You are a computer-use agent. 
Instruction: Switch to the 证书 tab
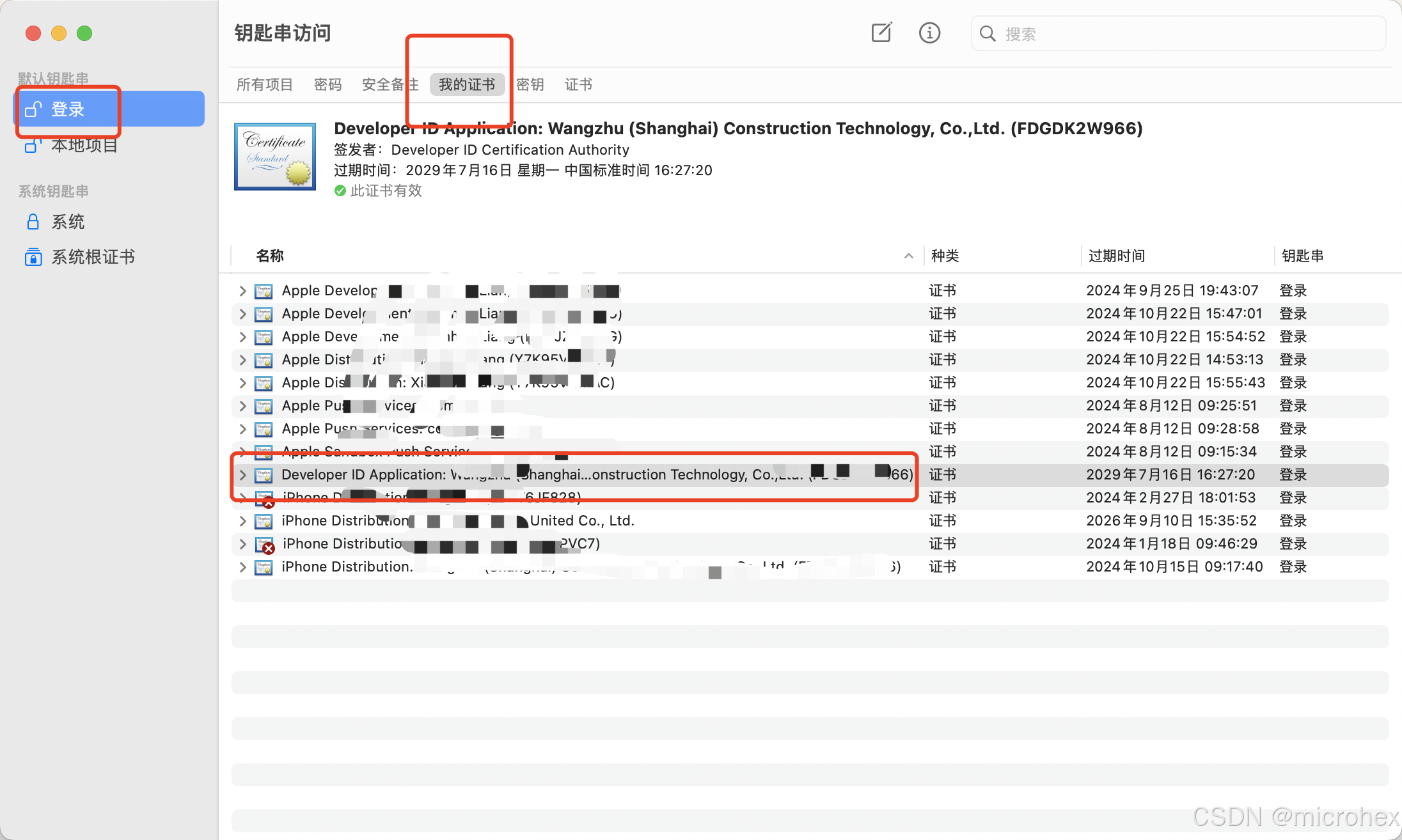(x=578, y=84)
